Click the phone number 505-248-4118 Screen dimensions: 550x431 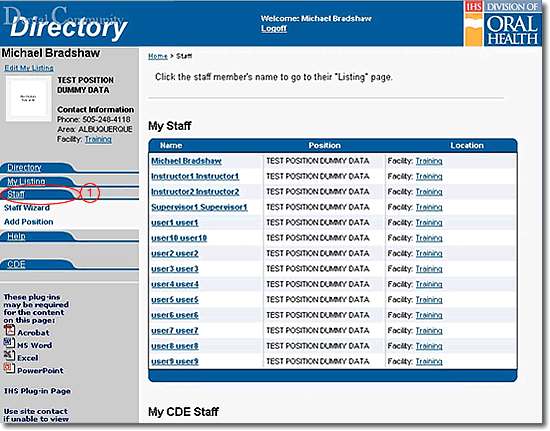(106, 119)
